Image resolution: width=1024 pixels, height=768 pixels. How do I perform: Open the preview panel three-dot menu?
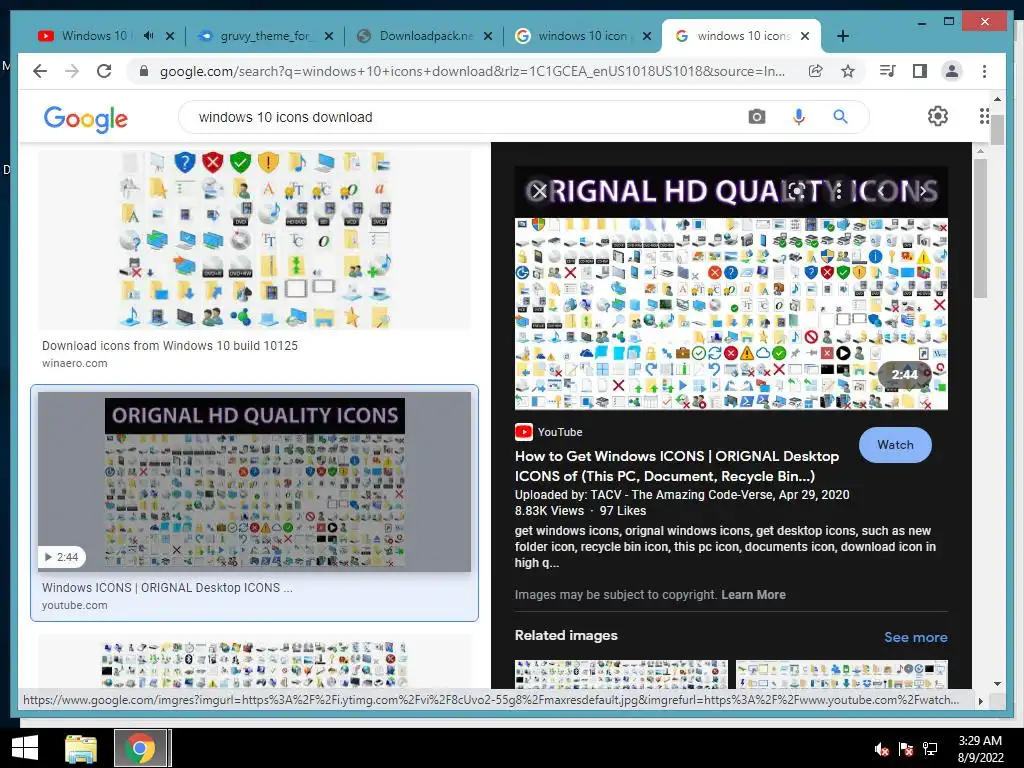click(x=839, y=191)
